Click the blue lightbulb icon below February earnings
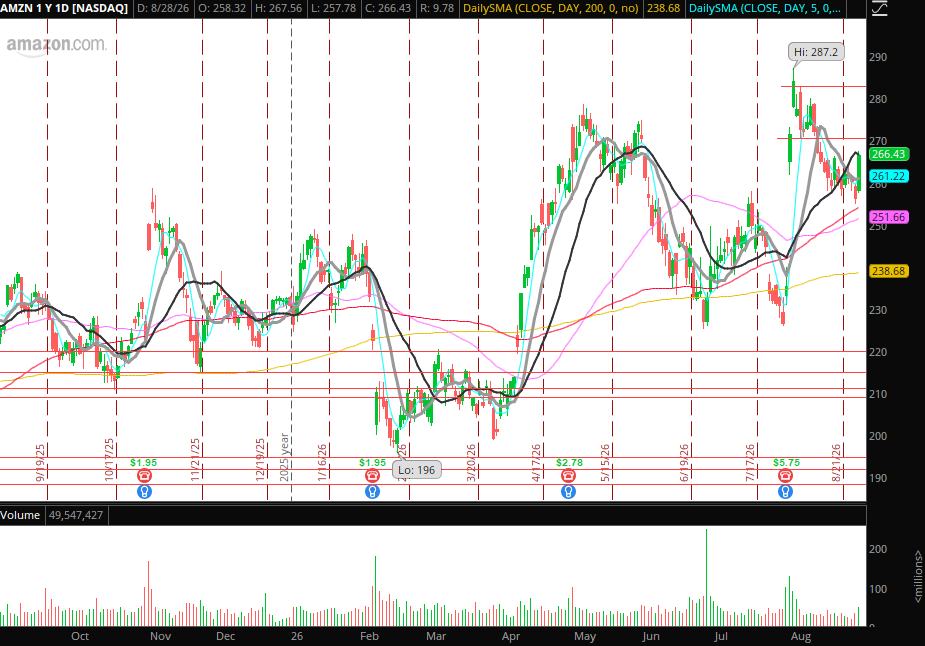Viewport: 925px width, 646px height. [x=372, y=491]
